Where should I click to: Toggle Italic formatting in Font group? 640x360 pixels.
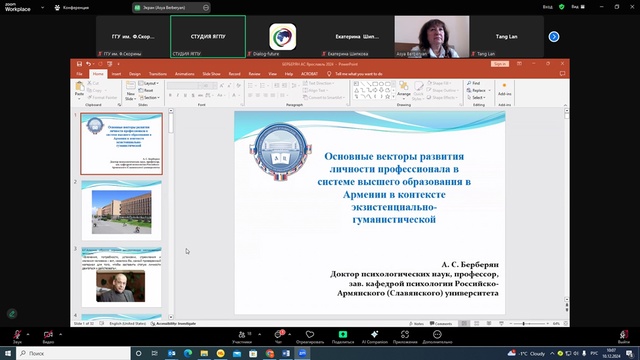click(x=178, y=96)
